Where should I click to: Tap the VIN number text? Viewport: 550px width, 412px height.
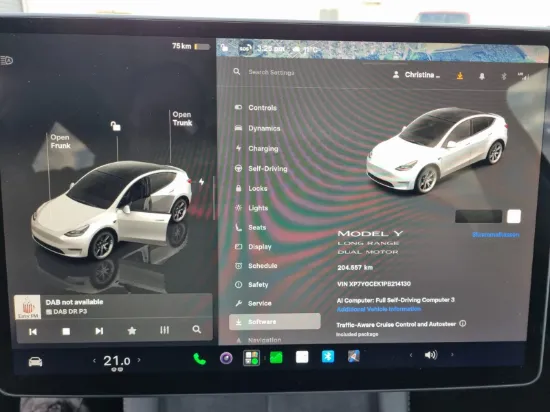point(374,284)
